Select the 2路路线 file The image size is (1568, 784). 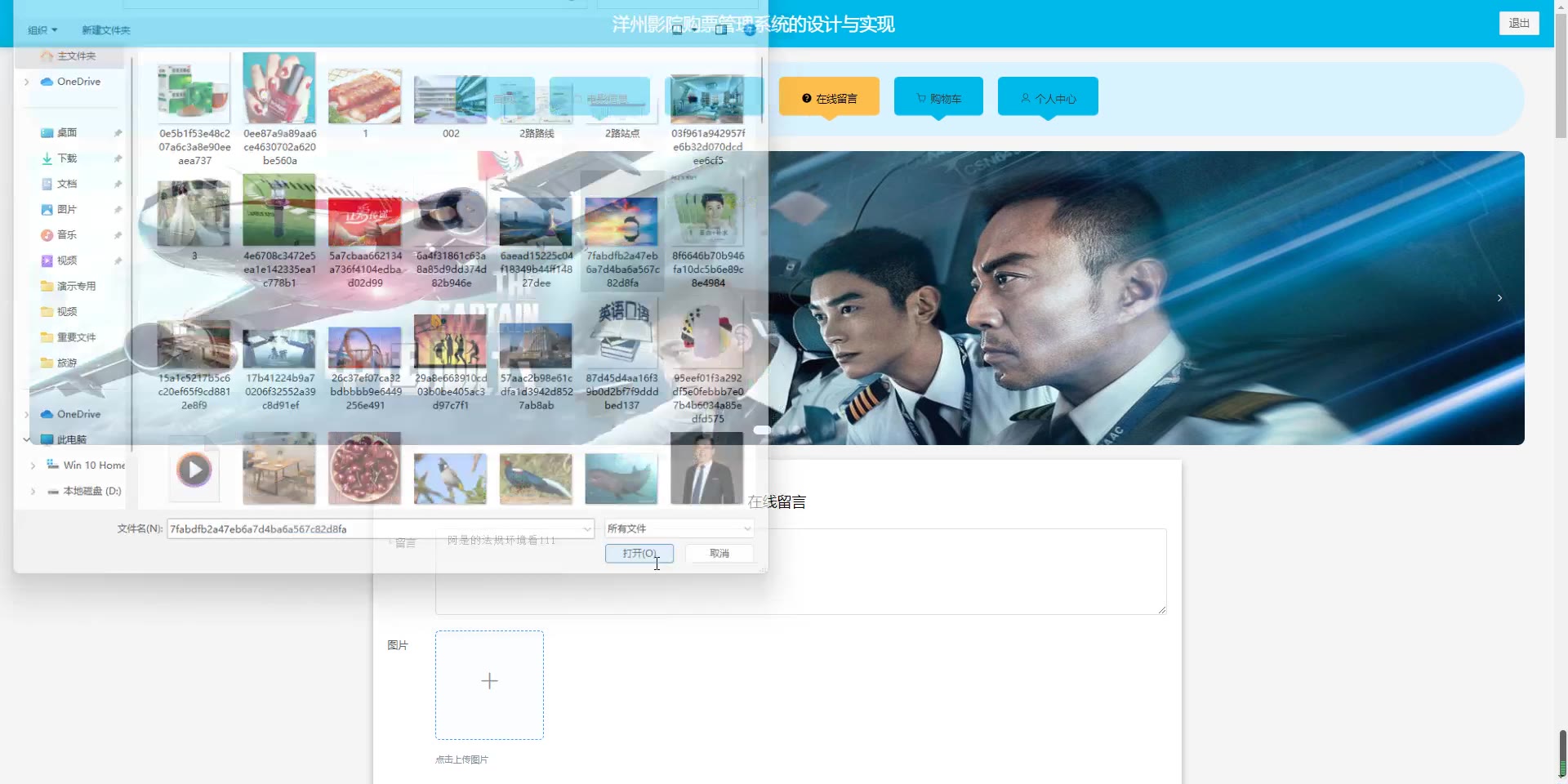537,106
